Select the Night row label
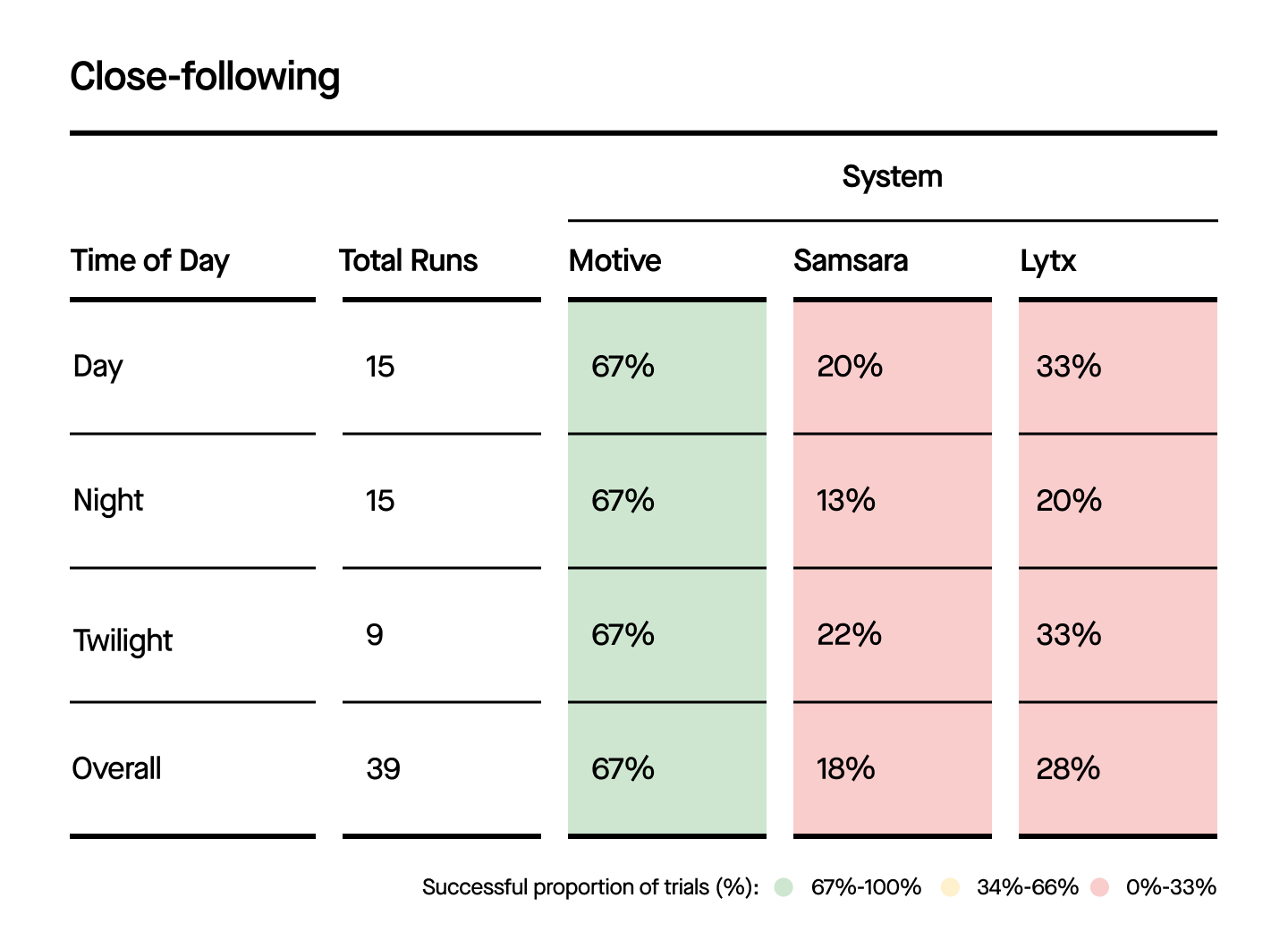The width and height of the screenshot is (1288, 949). (x=108, y=501)
